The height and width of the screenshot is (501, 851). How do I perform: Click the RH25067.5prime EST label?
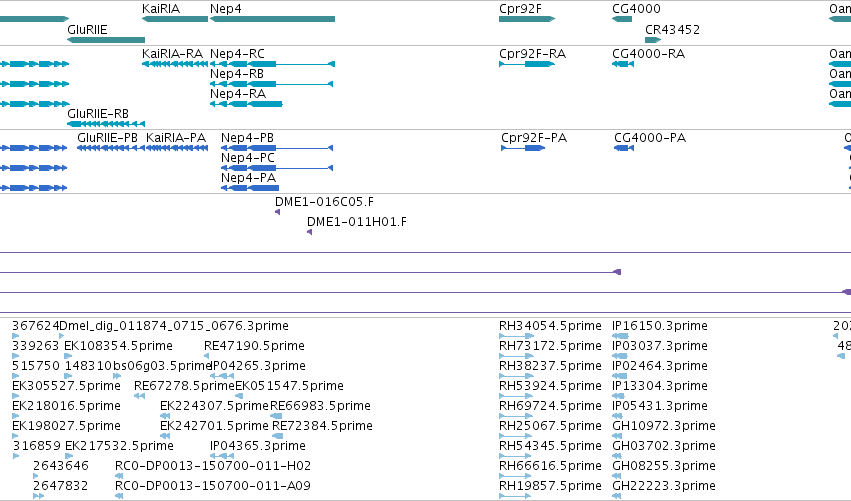tap(550, 426)
